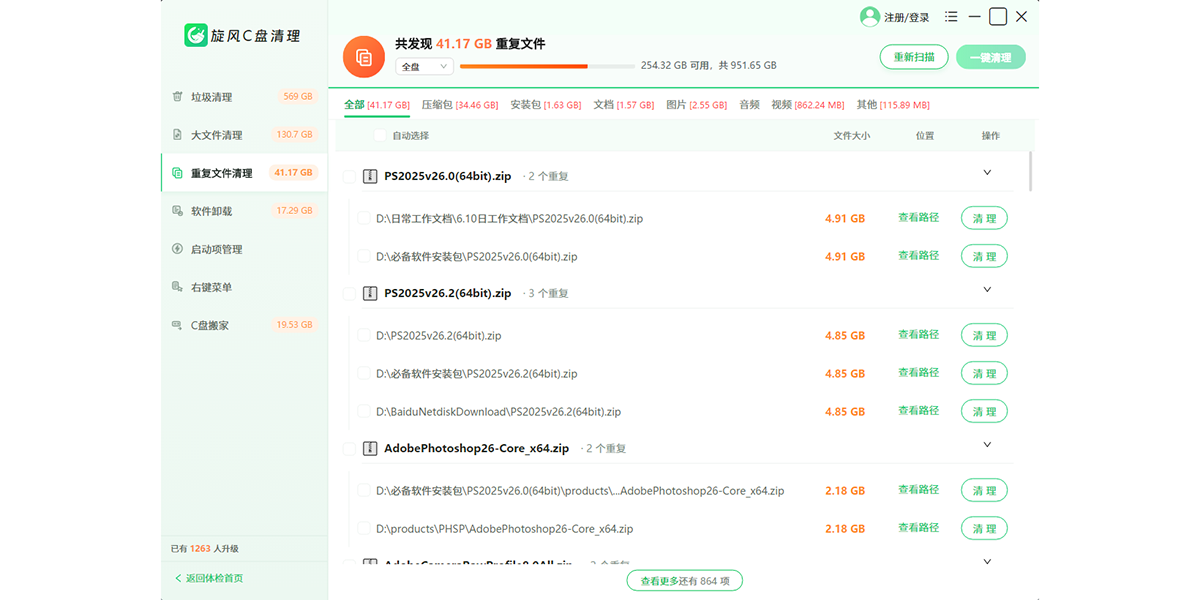Click the zip icon beside PS2025v26.0(64bit).zip

(370, 176)
